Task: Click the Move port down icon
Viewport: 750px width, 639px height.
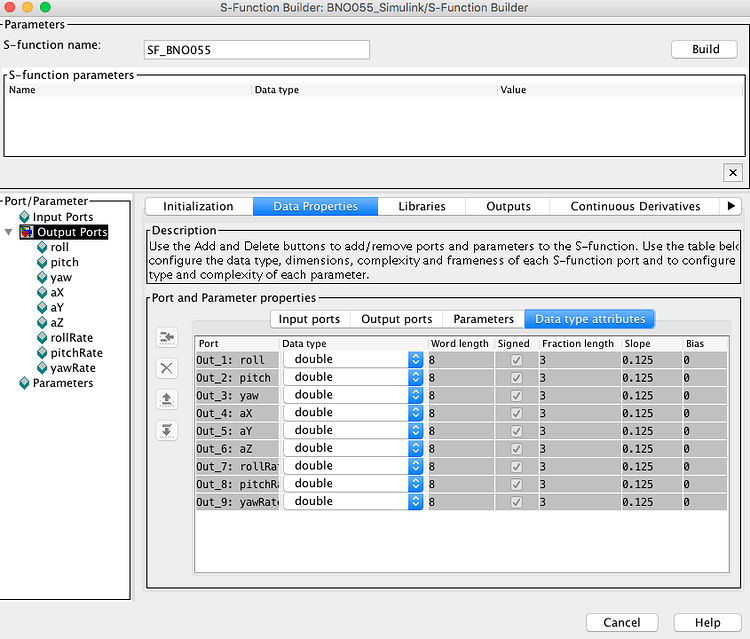Action: pos(166,430)
